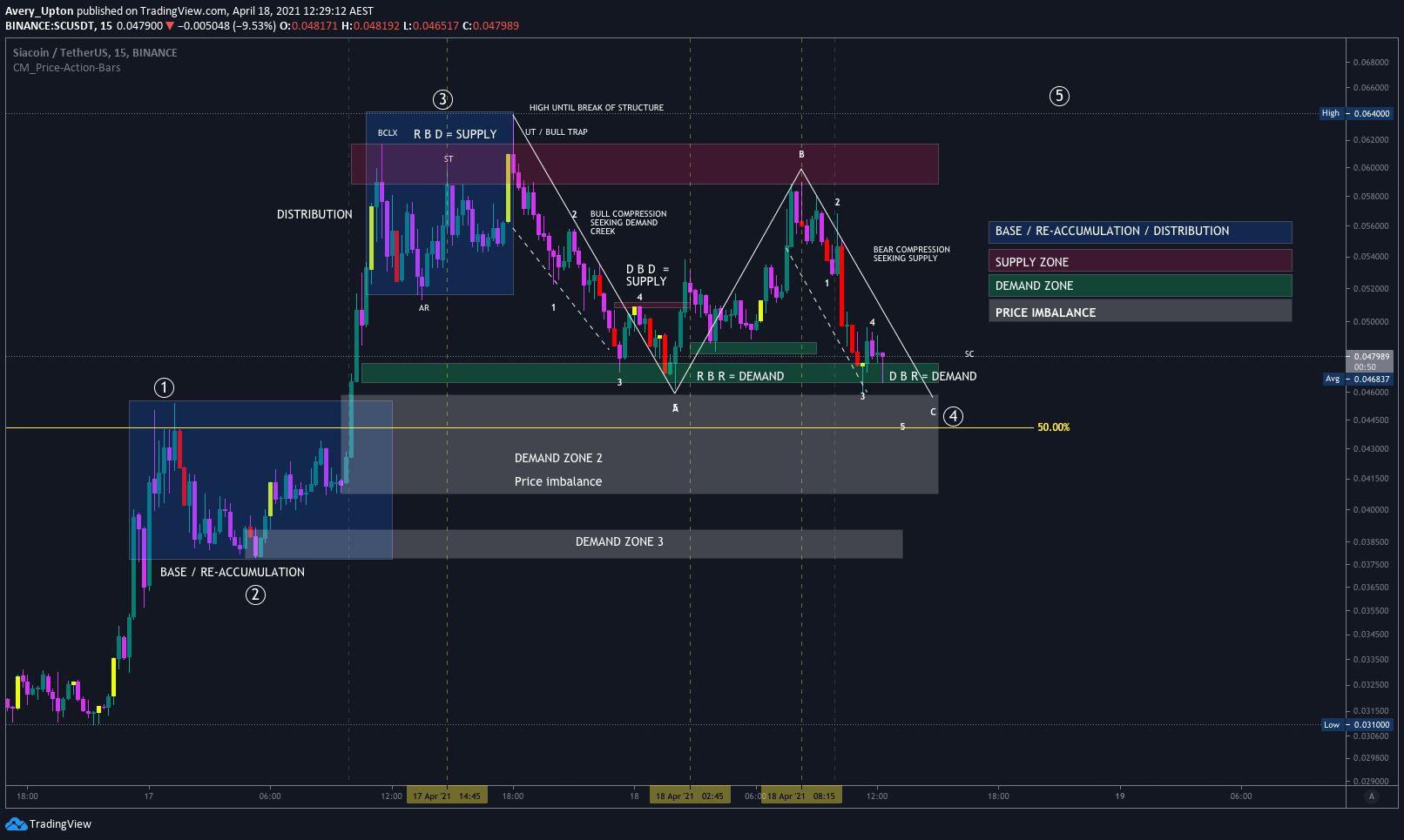Select the DISTRIBUTION text label
1404x840 pixels.
pyautogui.click(x=314, y=214)
